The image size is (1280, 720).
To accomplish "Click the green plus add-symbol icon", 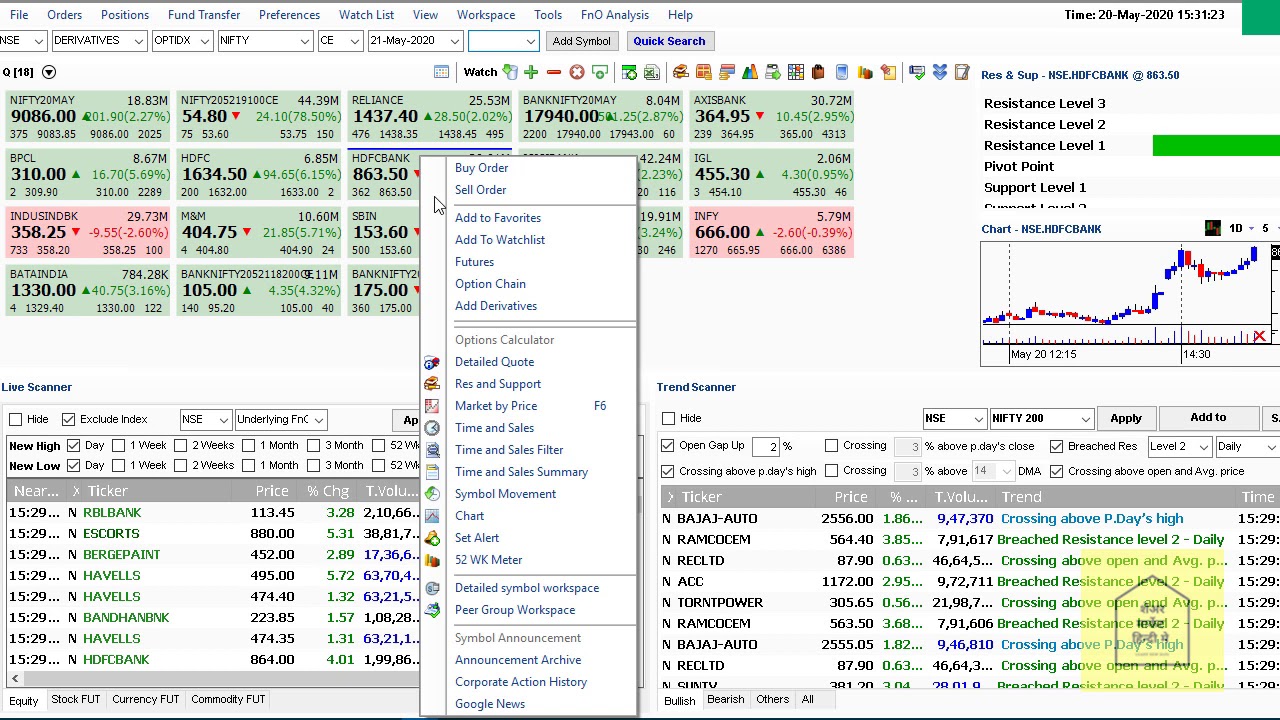I will (531, 72).
